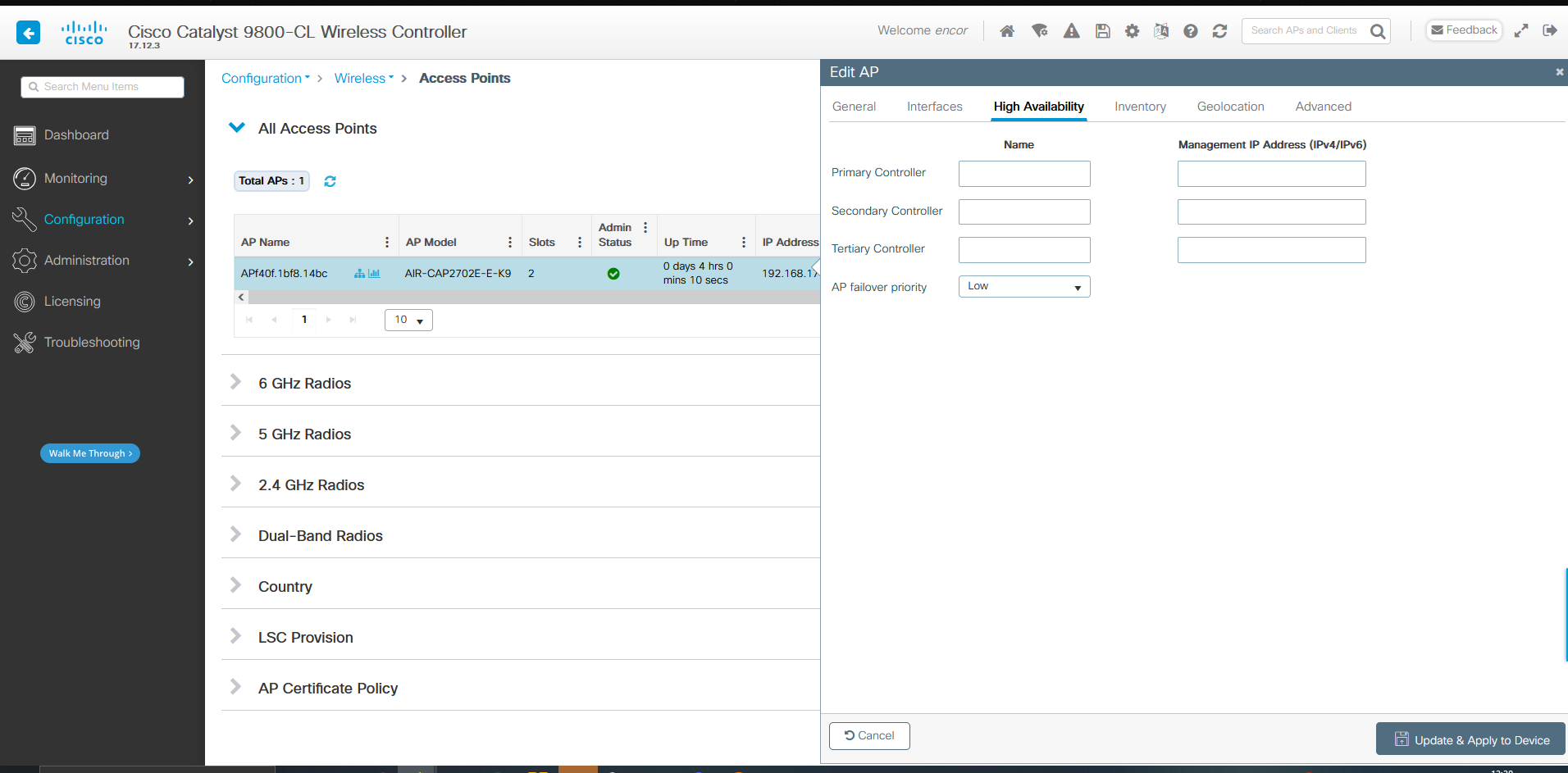Click Primary Controller name field
Image resolution: width=1568 pixels, height=773 pixels.
(1024, 174)
